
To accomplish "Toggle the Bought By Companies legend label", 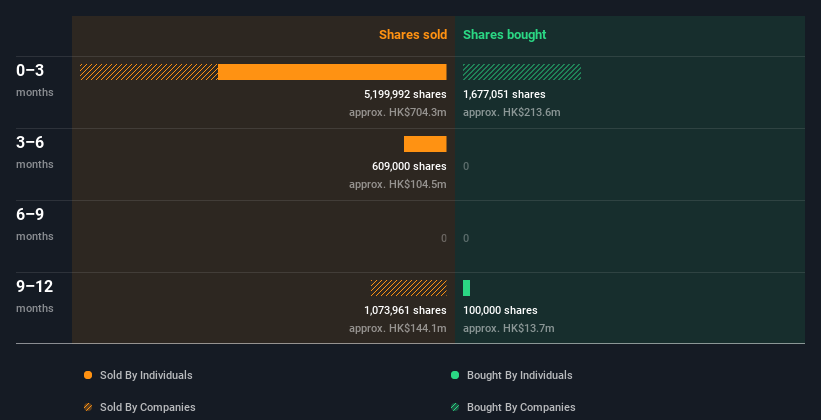I will (x=521, y=407).
